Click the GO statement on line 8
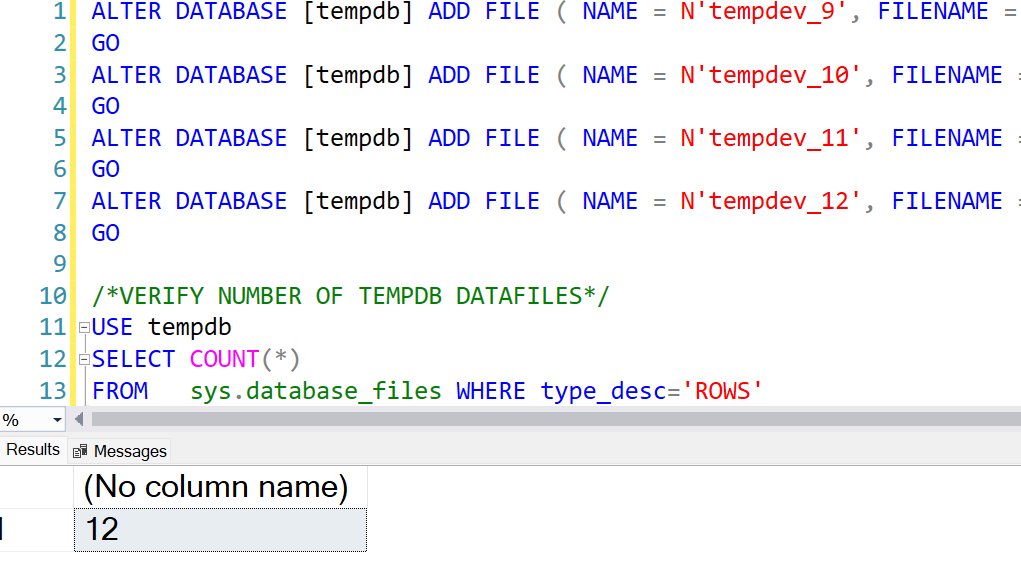 click(x=105, y=233)
